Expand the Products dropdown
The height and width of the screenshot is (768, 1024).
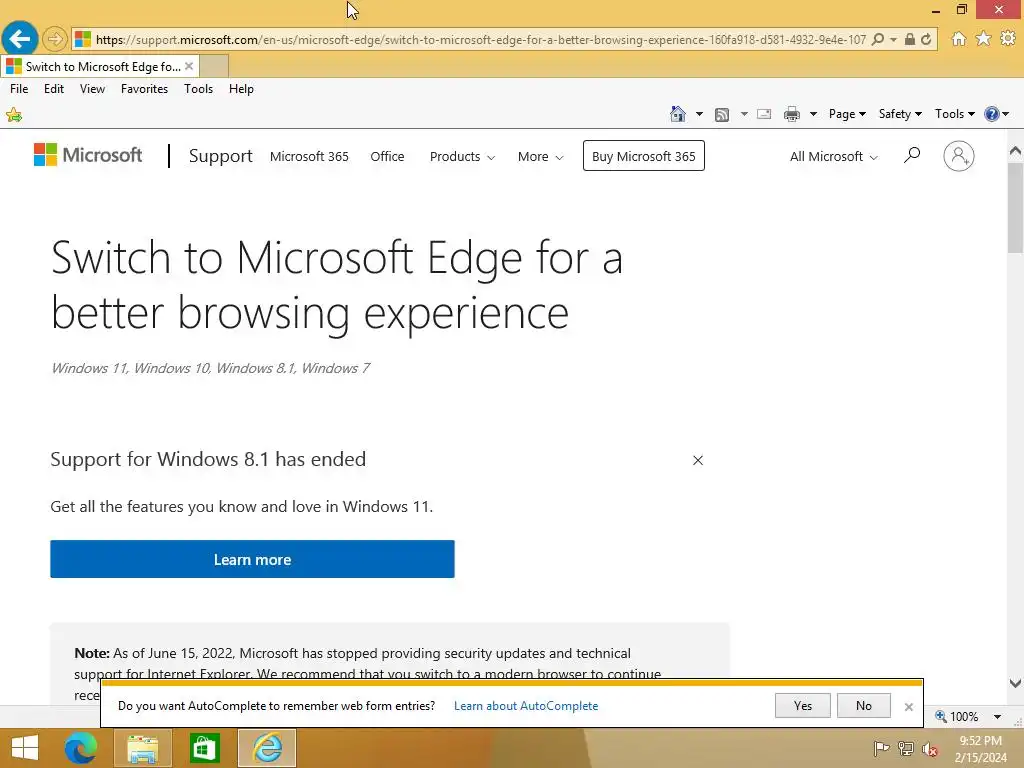click(x=462, y=157)
